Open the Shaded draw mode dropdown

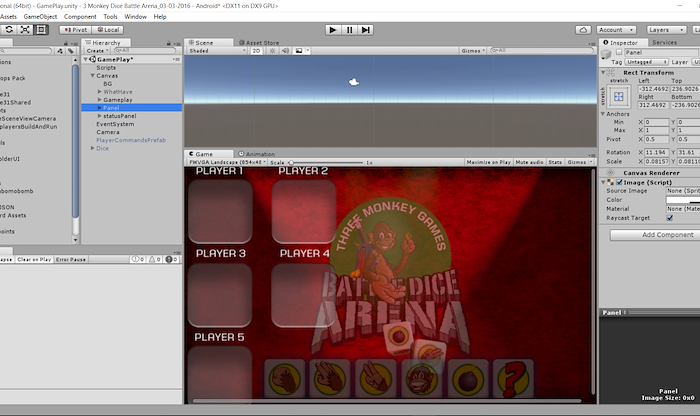217,51
